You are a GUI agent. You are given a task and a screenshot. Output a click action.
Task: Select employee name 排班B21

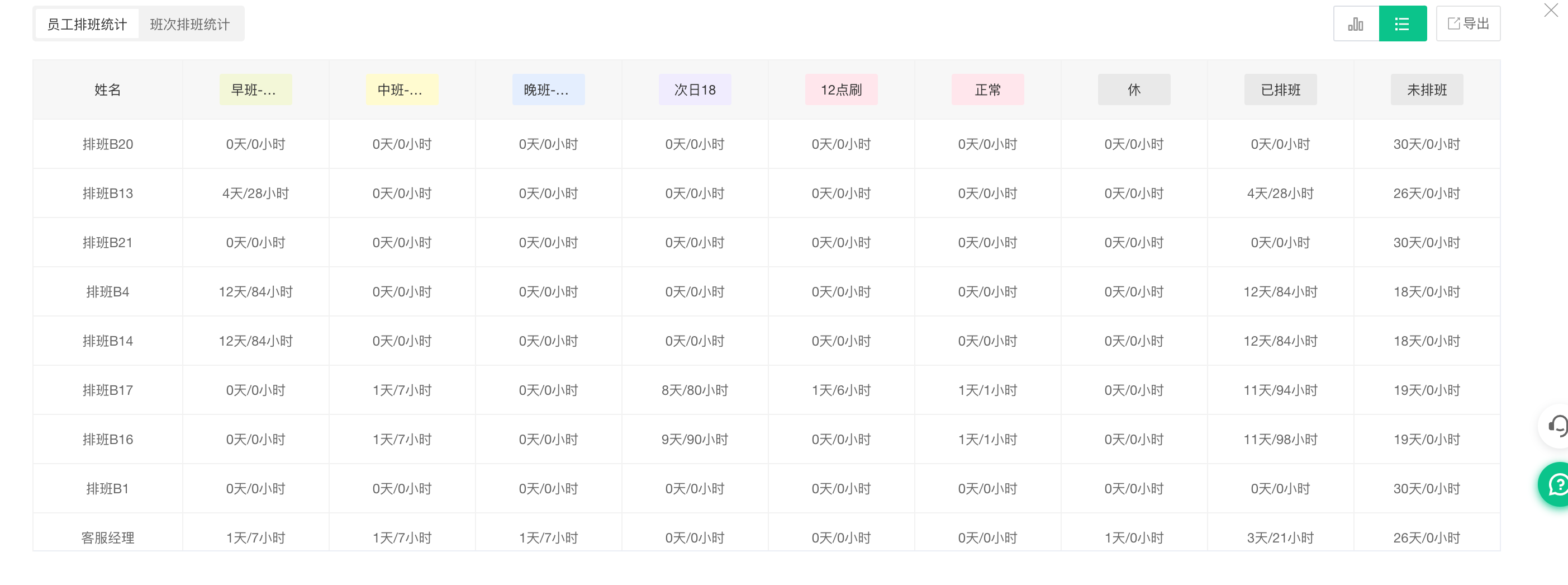108,243
